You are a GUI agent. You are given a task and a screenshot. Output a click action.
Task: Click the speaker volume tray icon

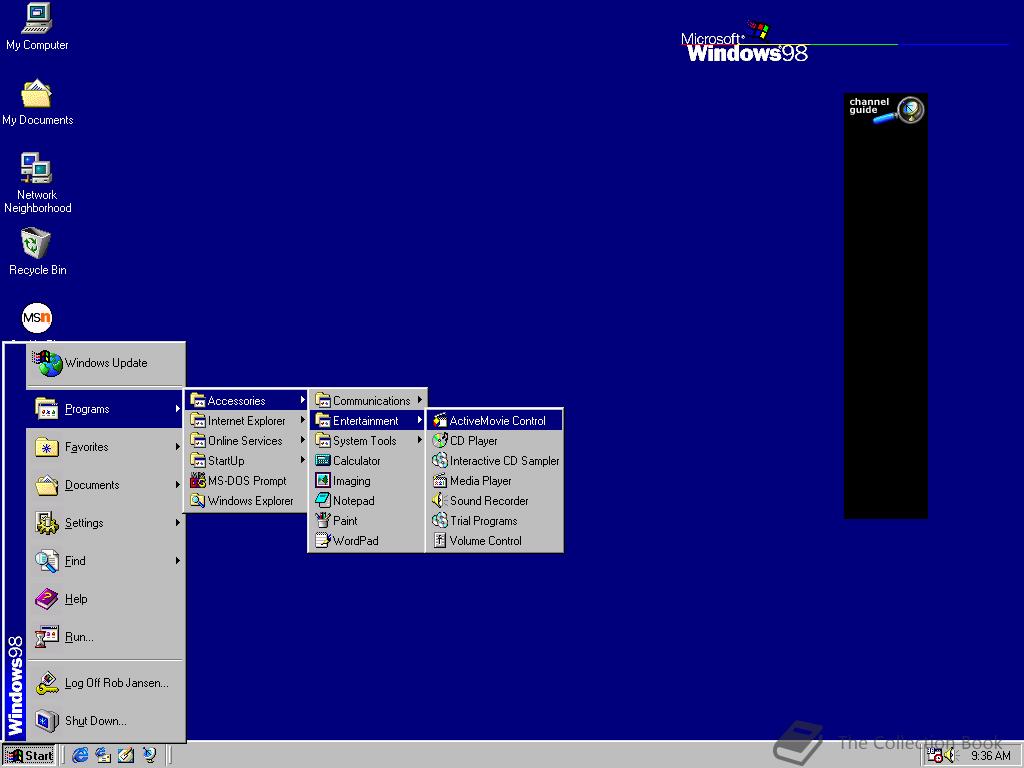[x=950, y=756]
